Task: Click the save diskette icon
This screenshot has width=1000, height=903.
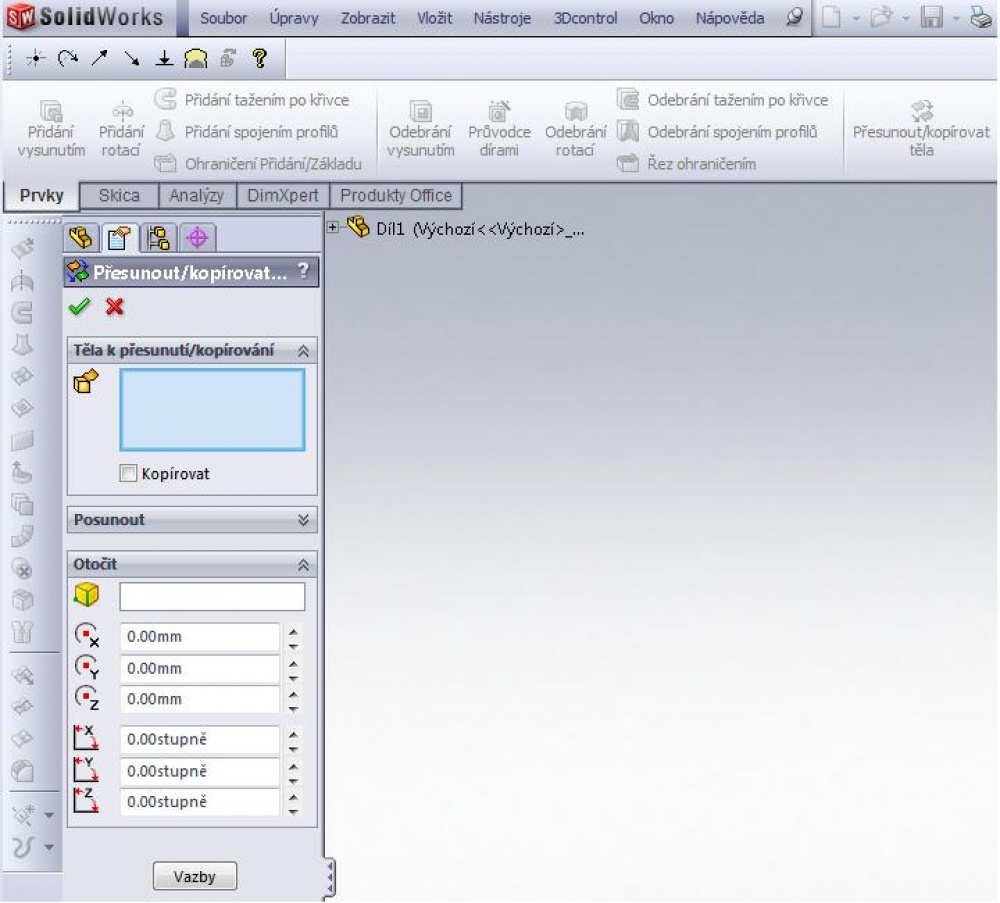Action: (x=931, y=17)
